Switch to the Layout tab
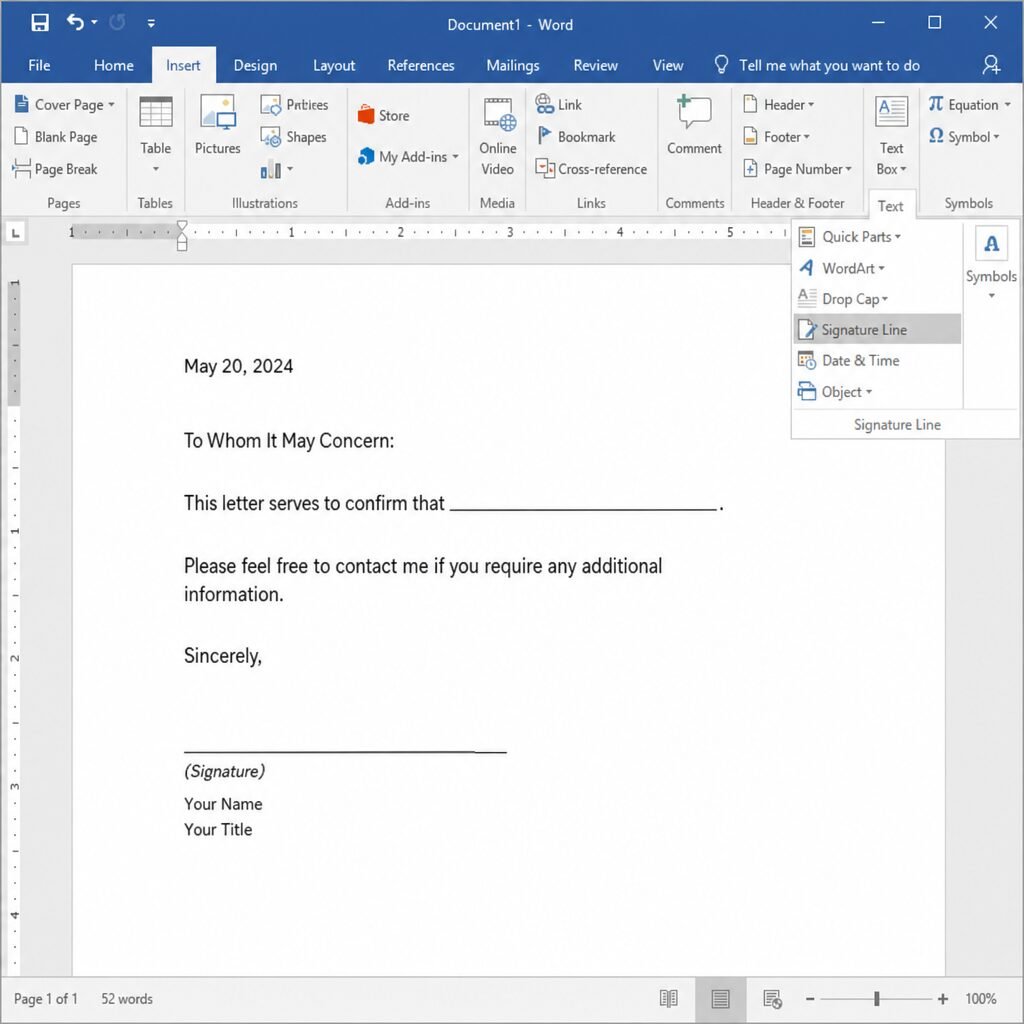The width and height of the screenshot is (1024, 1024). (334, 65)
